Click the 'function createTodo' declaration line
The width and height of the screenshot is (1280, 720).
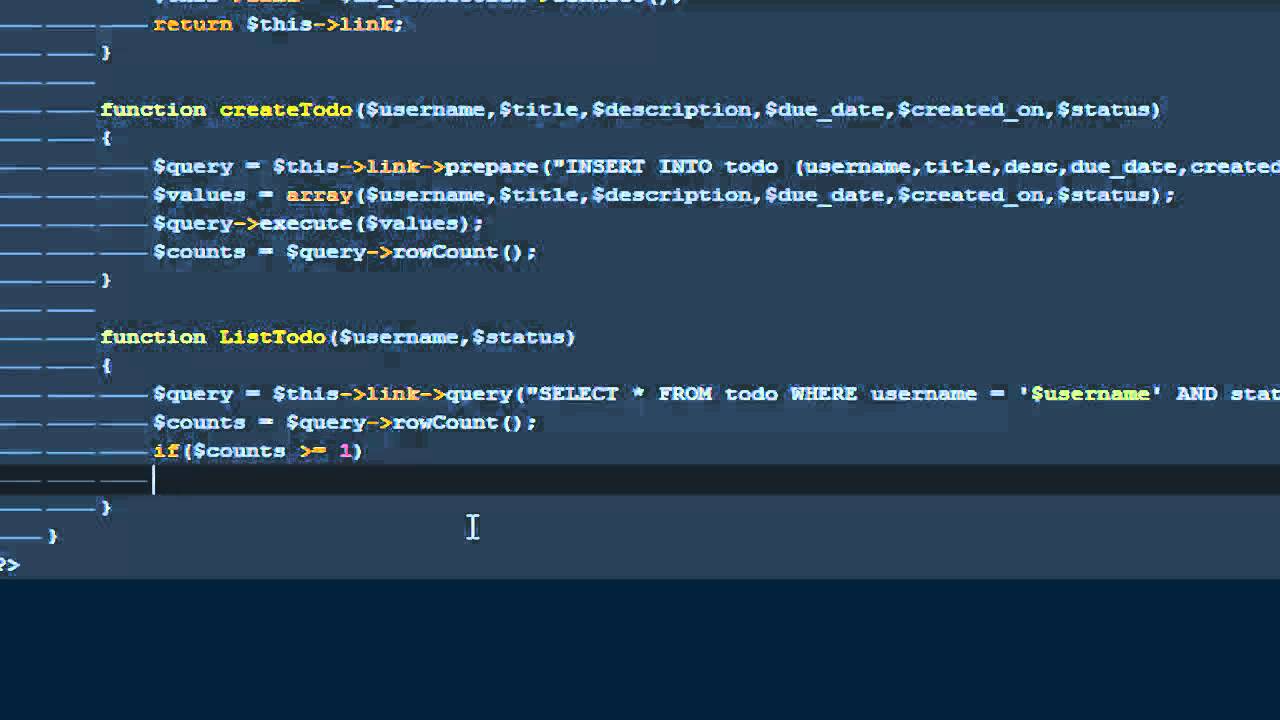coord(630,110)
